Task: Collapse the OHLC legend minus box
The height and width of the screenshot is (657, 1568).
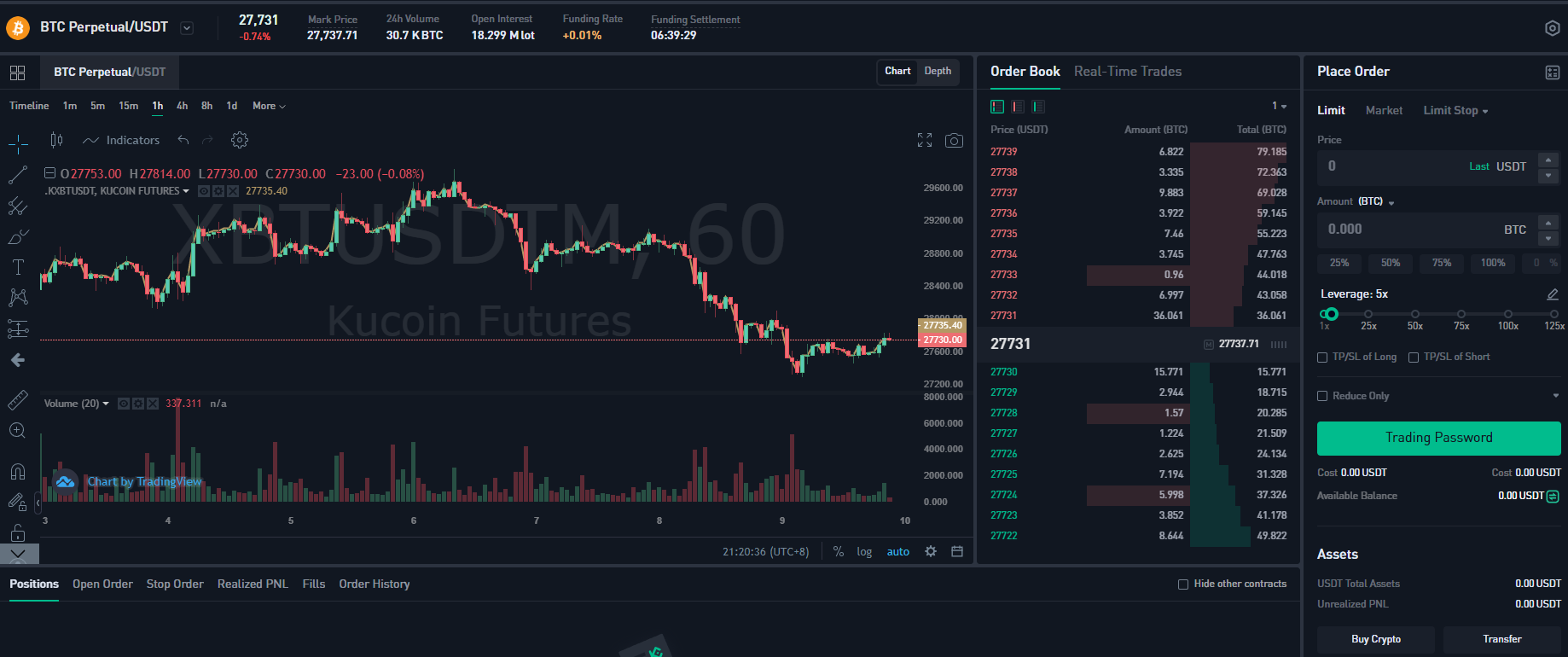Action: (49, 173)
